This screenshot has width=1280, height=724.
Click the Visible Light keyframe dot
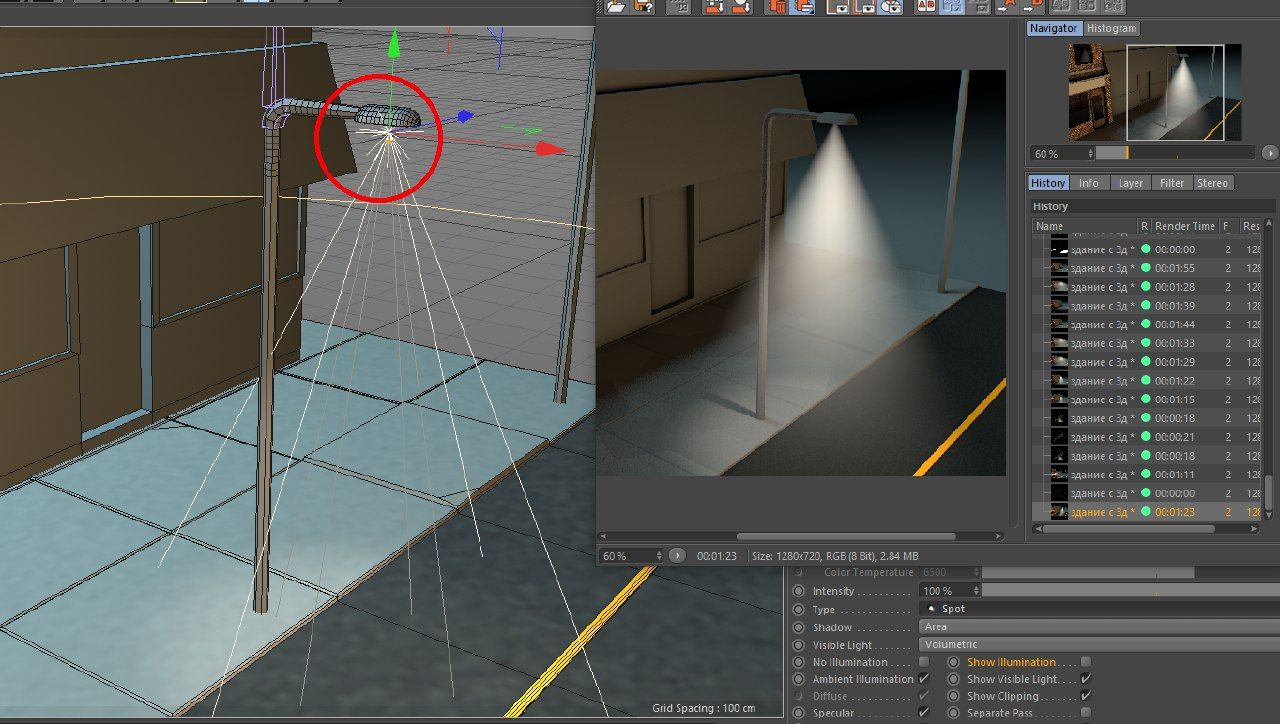798,645
